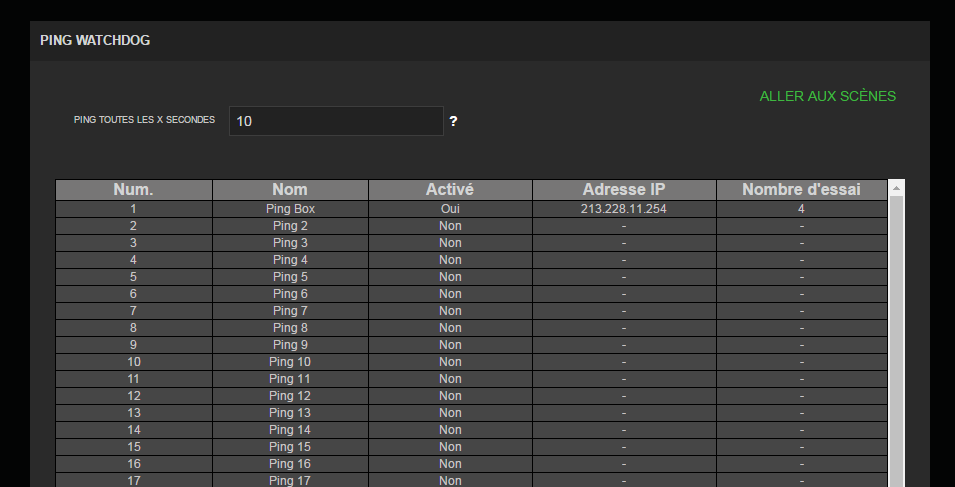Screen dimensions: 955x487
Task: Click the question mark help icon
Action: (x=453, y=121)
